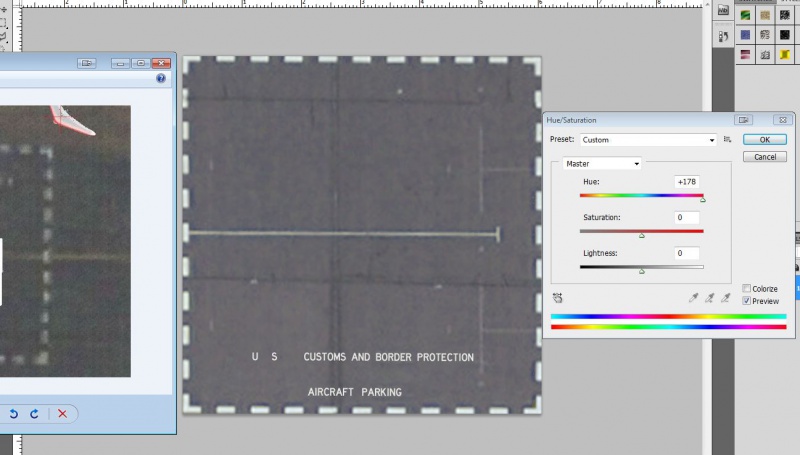This screenshot has height=455, width=800.
Task: Click the Lightness value field
Action: click(686, 253)
